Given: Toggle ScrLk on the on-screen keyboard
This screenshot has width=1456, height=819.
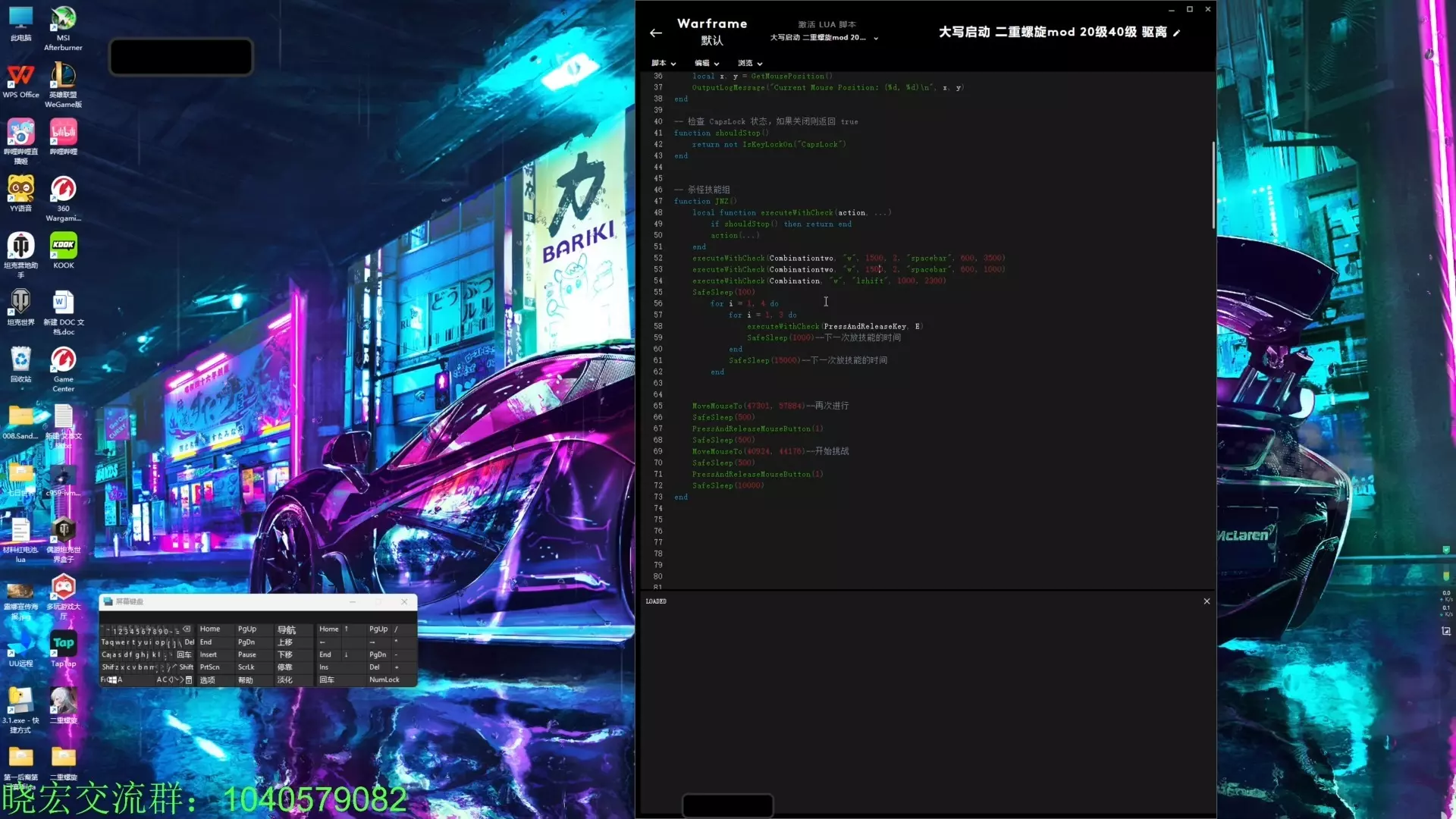Looking at the screenshot, I should coord(246,667).
